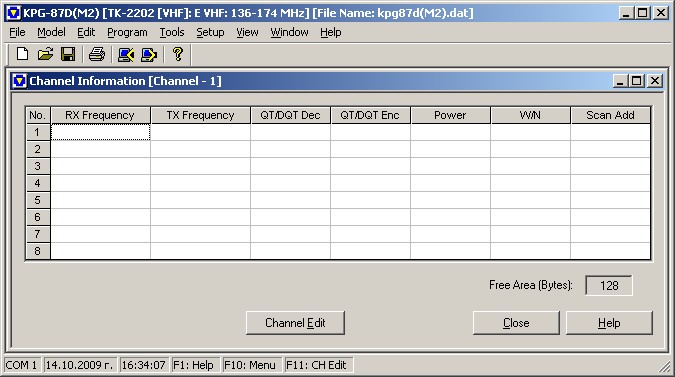Minimize the main KPG-87D window
The height and width of the screenshot is (377, 675).
(x=626, y=13)
